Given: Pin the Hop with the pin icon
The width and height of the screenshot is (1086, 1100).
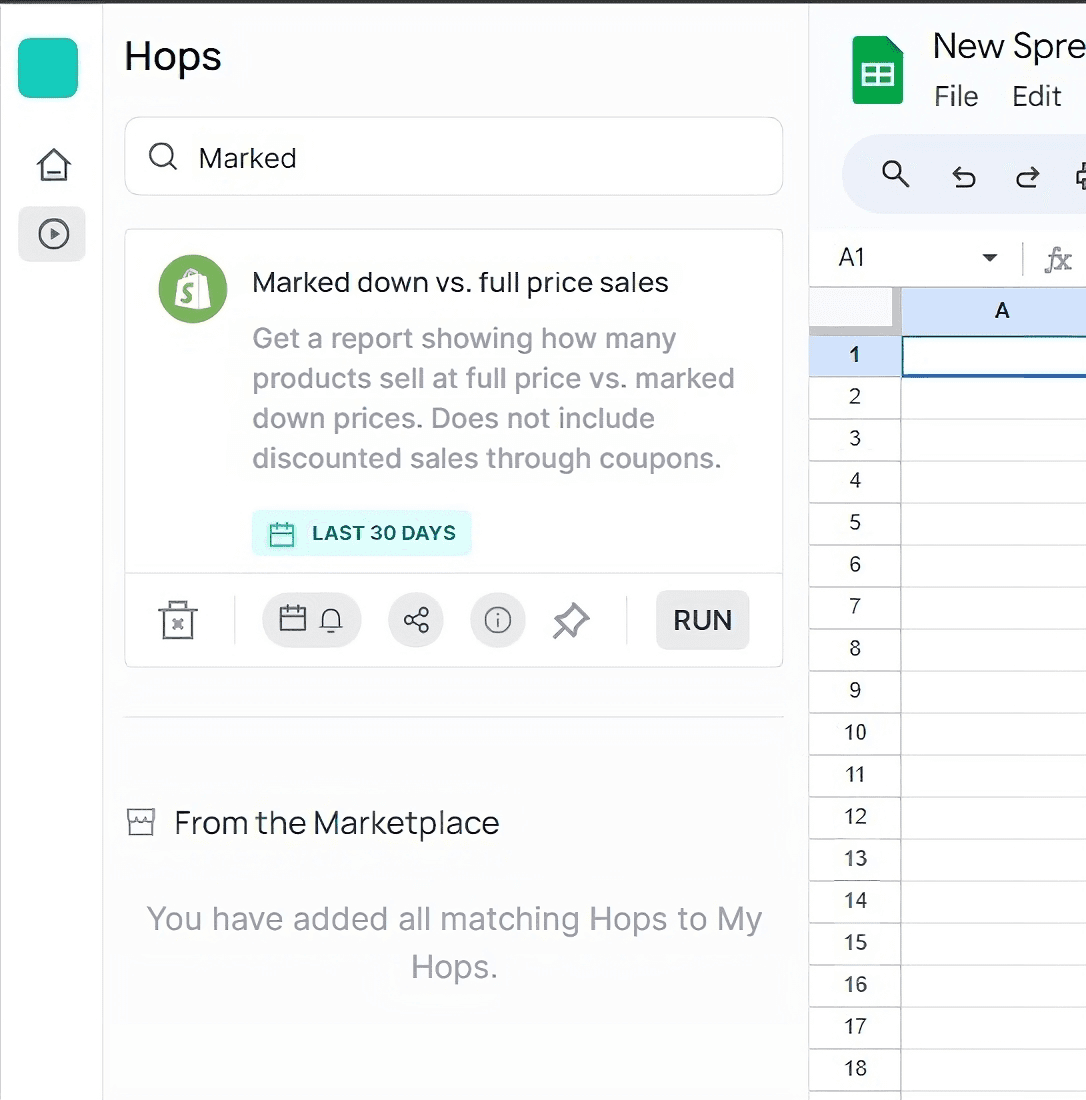Looking at the screenshot, I should click(x=570, y=620).
